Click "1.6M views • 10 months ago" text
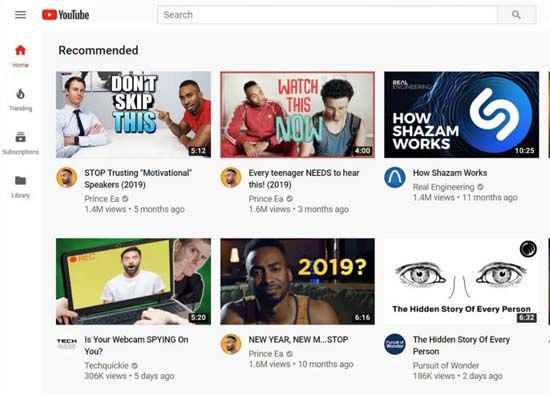Image resolution: width=550 pixels, height=395 pixels. coord(301,364)
